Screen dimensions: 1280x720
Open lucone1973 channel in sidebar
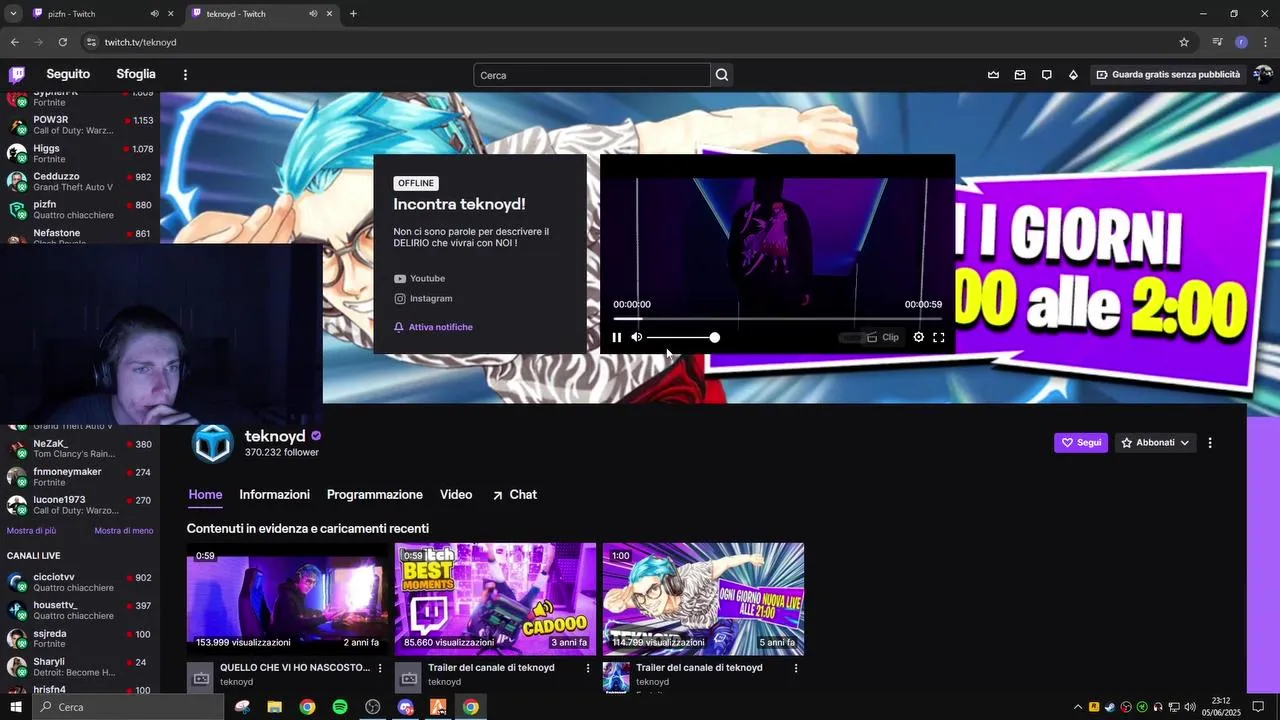tap(80, 504)
